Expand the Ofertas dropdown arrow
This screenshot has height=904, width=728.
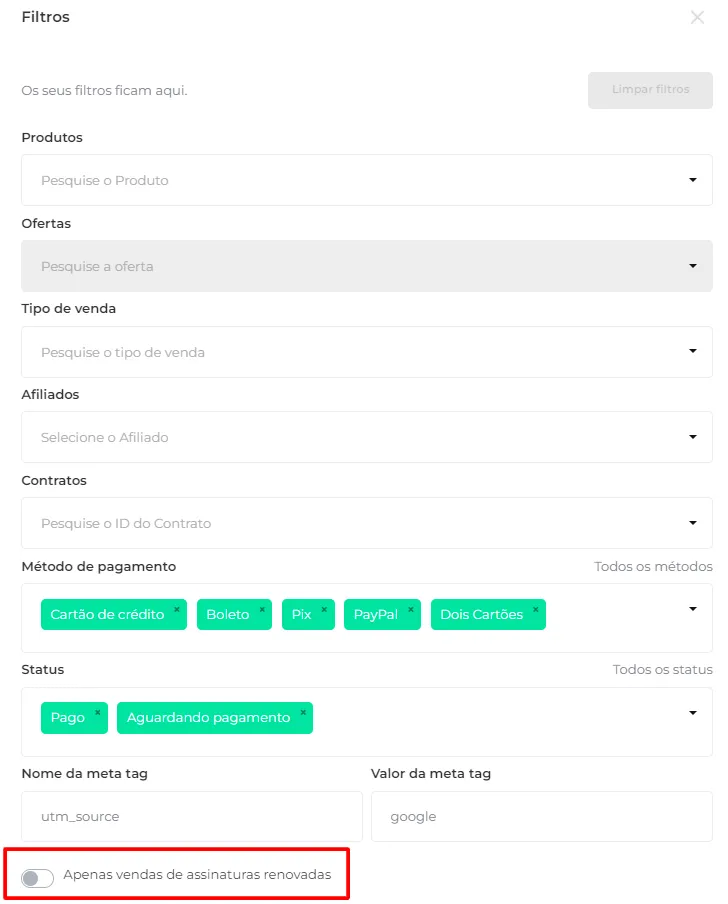coord(693,266)
